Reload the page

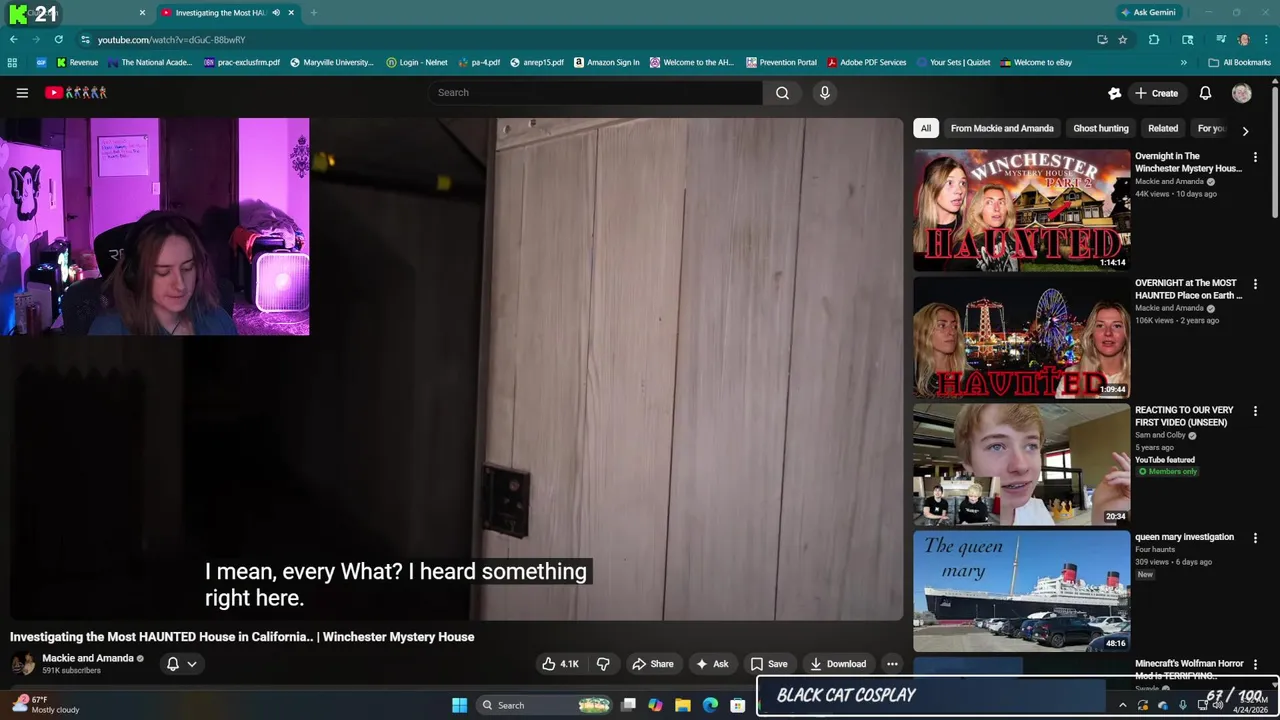[x=58, y=39]
